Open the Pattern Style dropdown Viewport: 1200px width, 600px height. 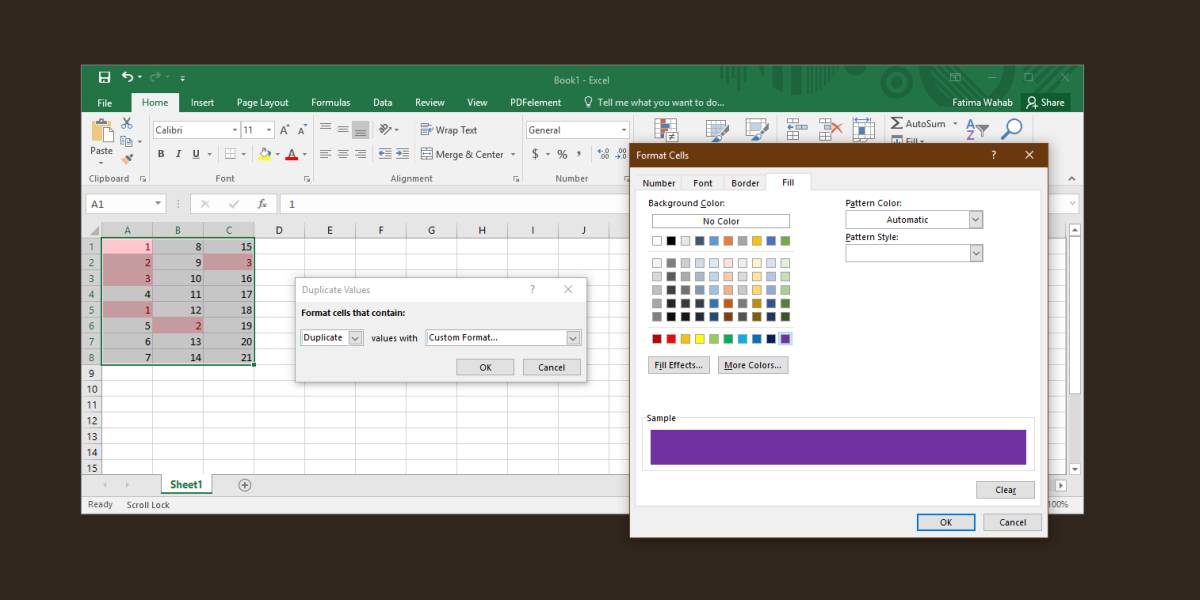(x=976, y=254)
